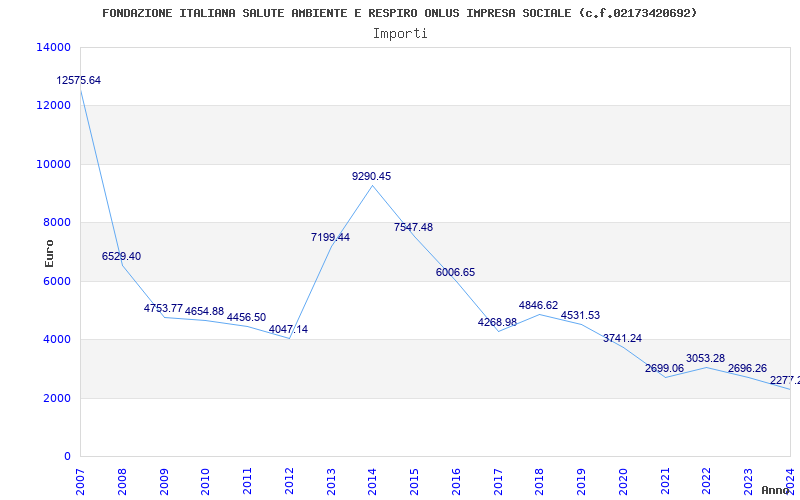Select year 2010 on the x-axis
This screenshot has height=500, width=800.
point(206,482)
